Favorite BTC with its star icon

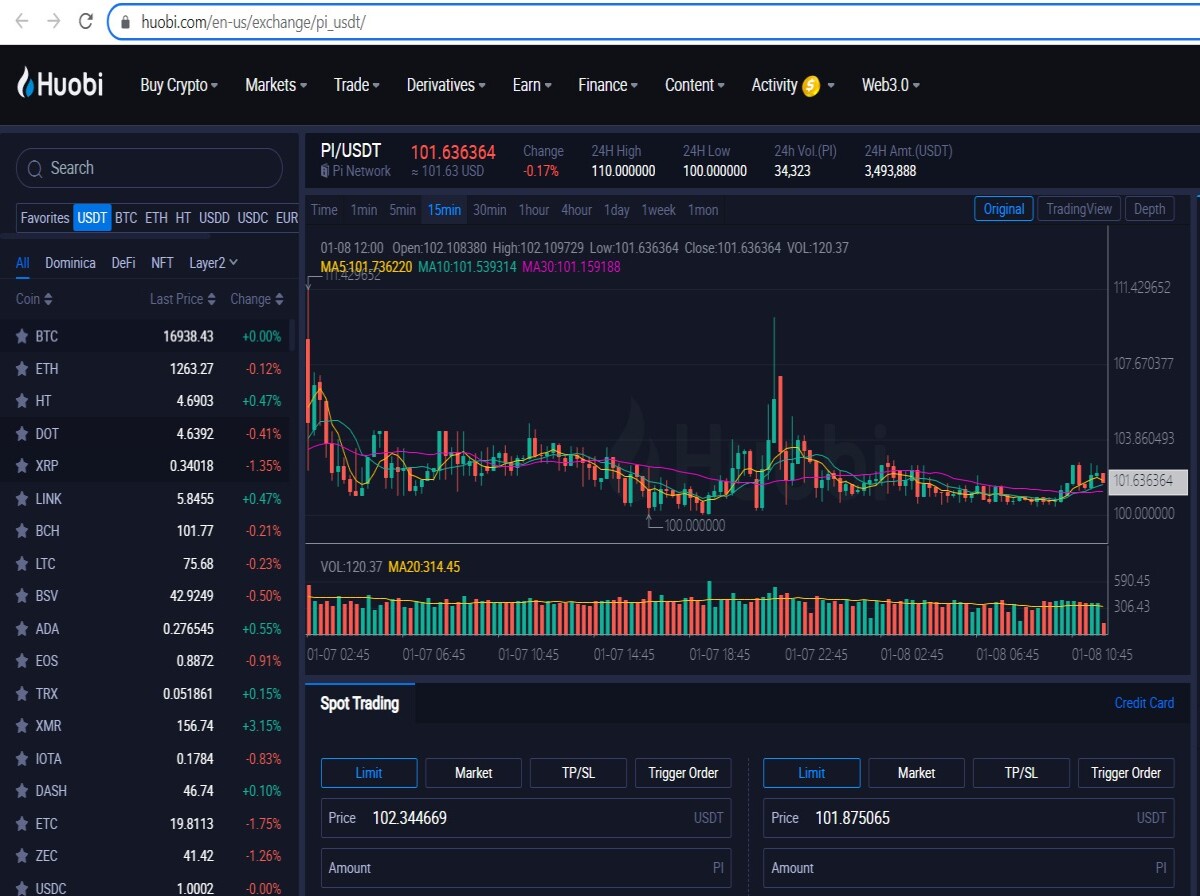[21, 336]
